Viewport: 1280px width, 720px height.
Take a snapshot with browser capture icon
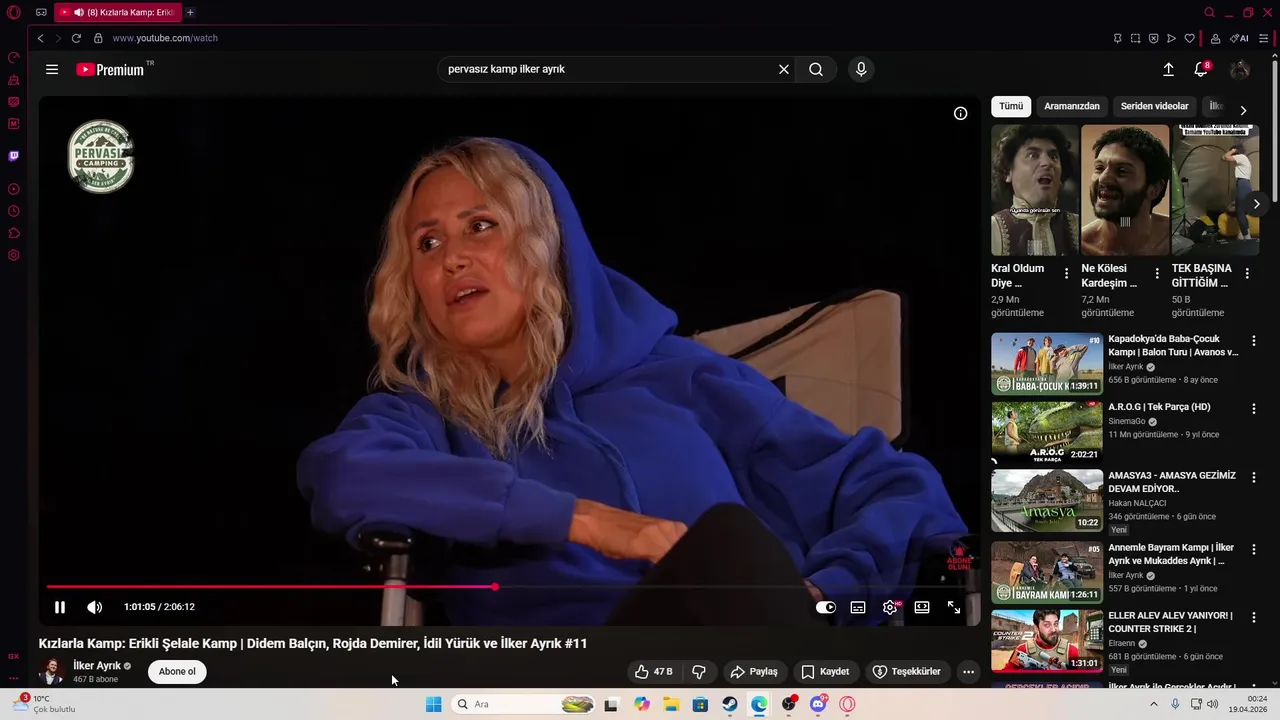tap(1135, 38)
